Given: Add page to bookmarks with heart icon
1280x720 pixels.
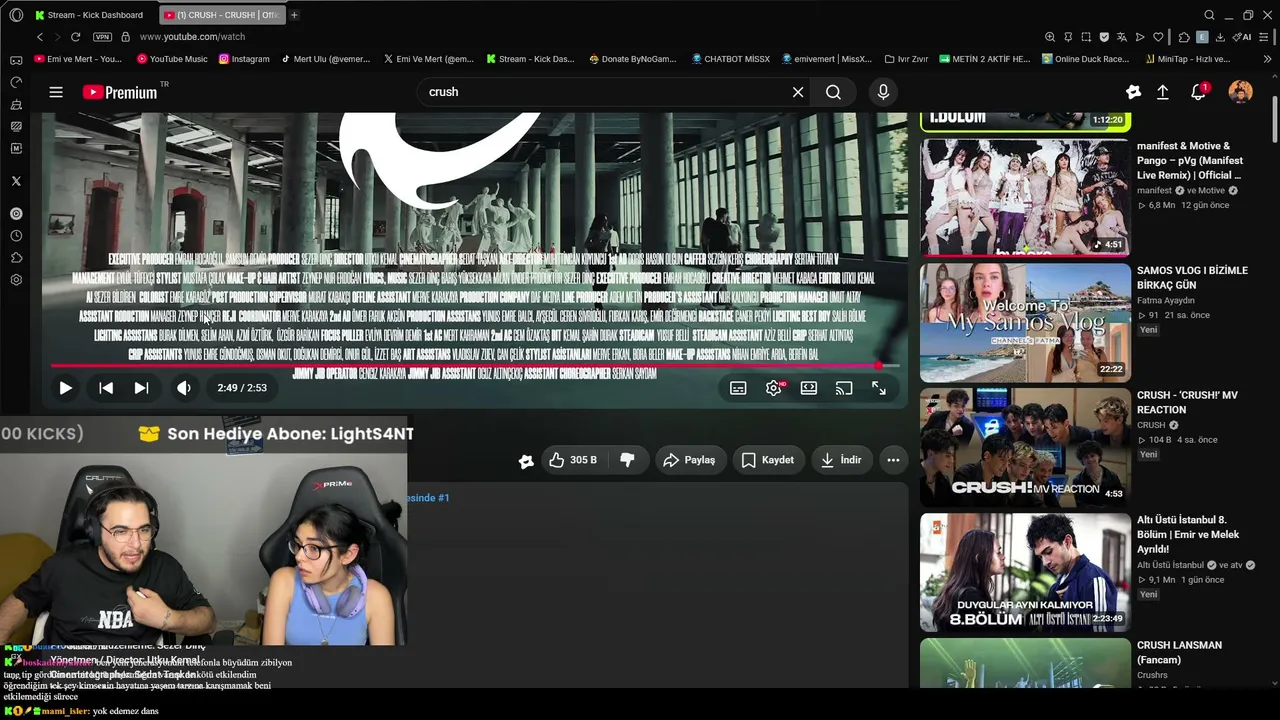Looking at the screenshot, I should click(1158, 37).
